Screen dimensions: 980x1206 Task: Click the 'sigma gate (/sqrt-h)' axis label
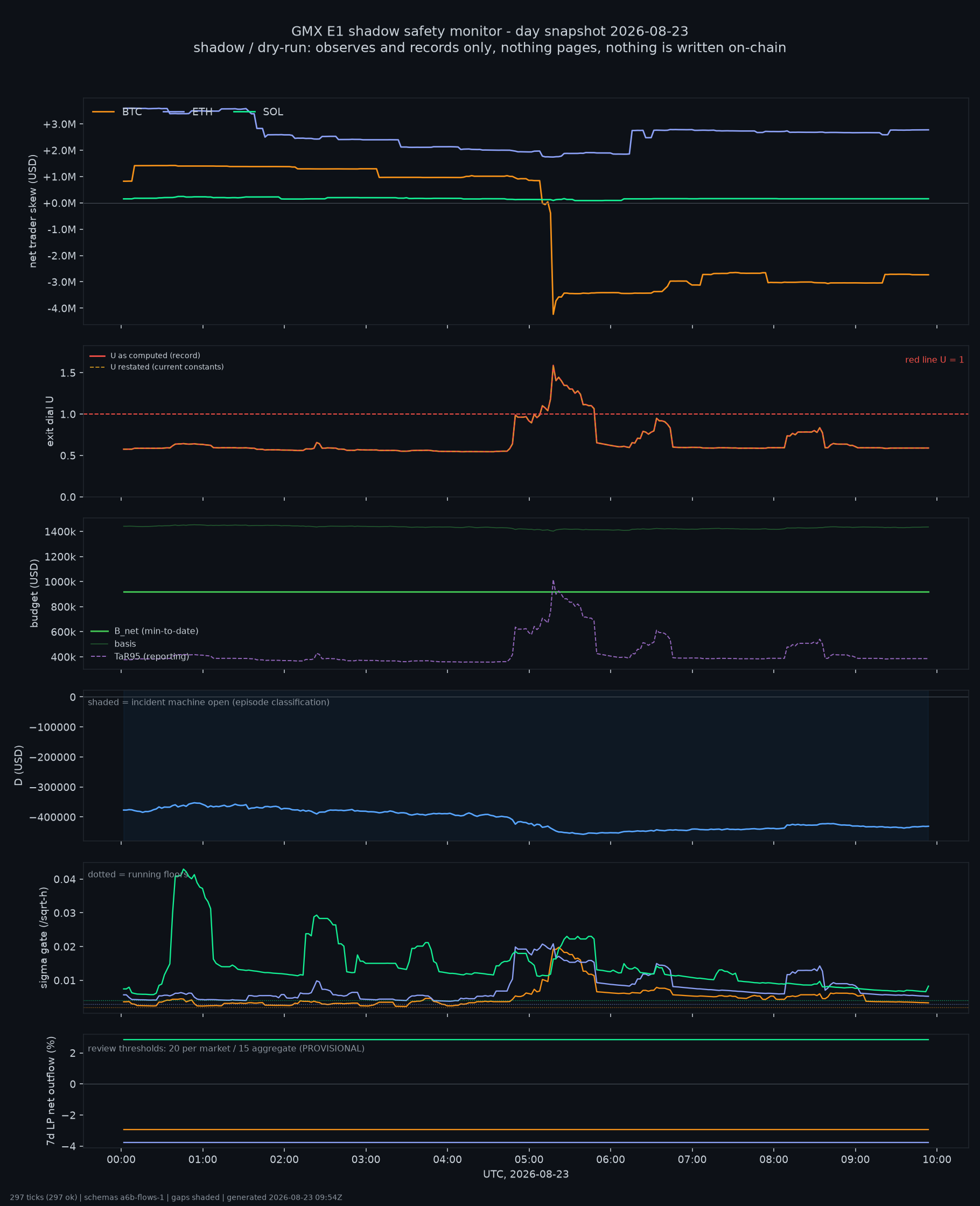point(44,937)
